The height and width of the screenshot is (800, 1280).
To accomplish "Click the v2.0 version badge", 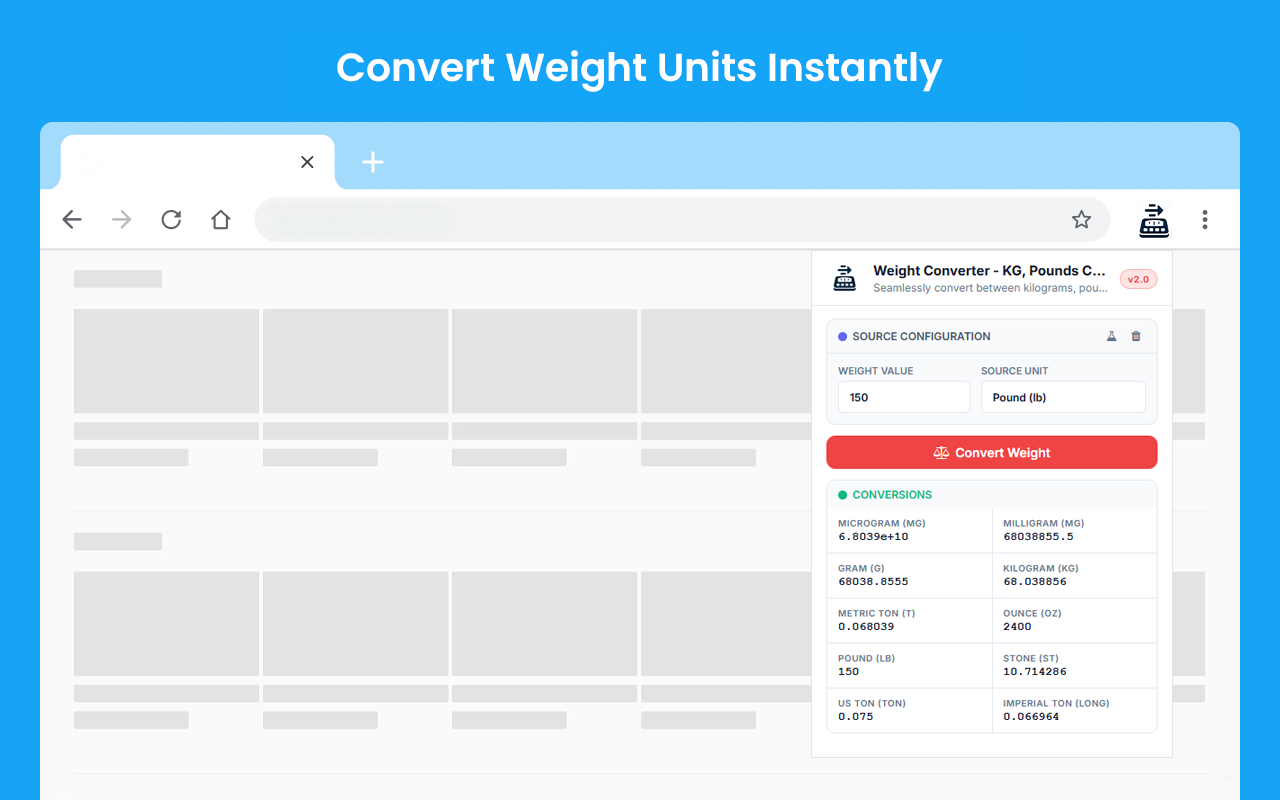I will pos(1138,279).
